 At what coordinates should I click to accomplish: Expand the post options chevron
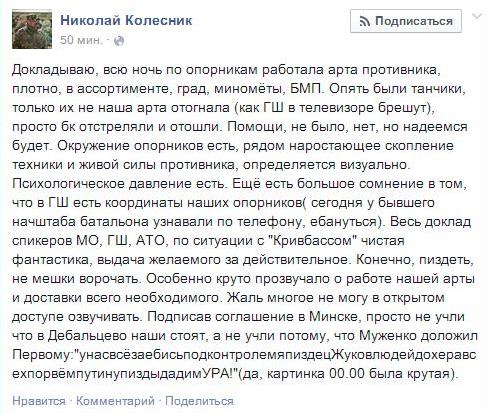477,16
